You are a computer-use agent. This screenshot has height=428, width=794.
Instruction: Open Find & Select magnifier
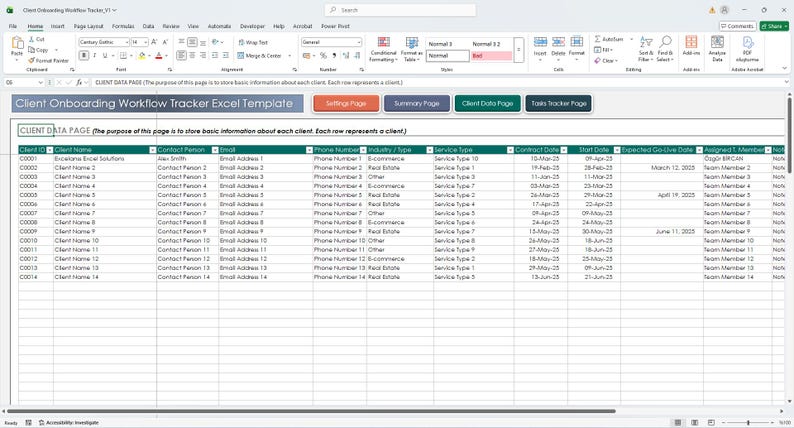(x=665, y=49)
